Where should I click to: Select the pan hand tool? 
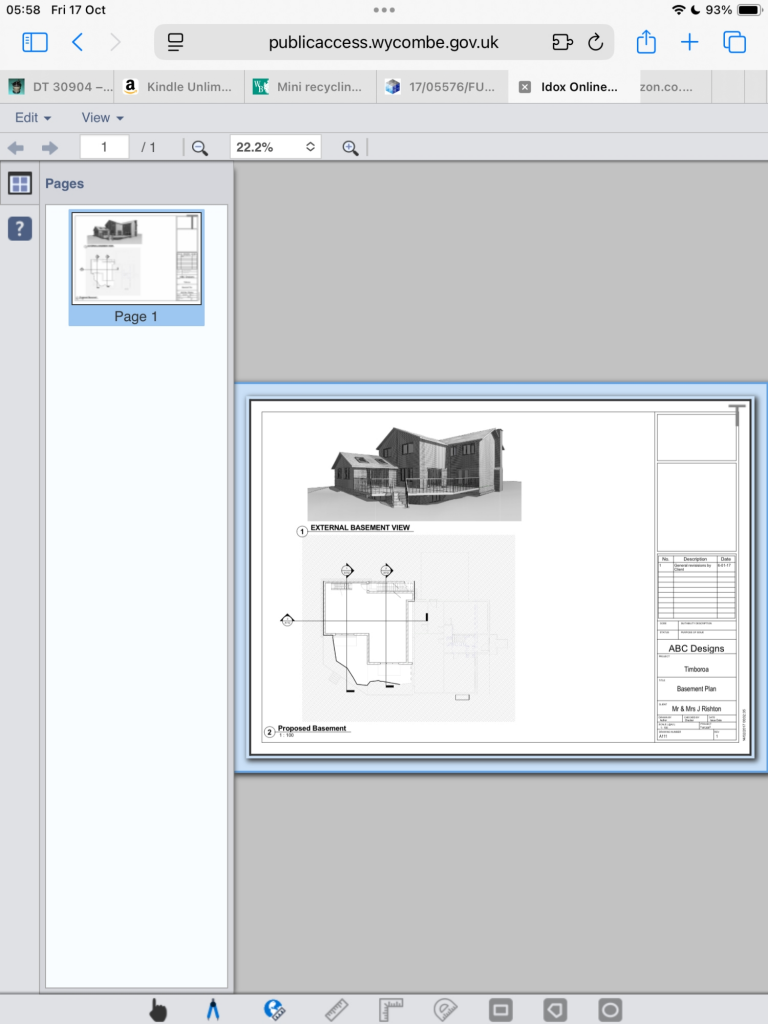tap(158, 1010)
